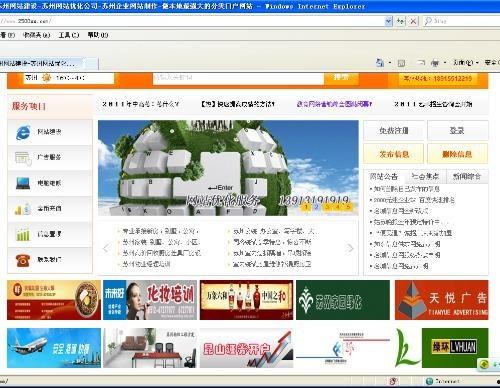Select the current browser tab with the 苏州 site title

[41, 63]
